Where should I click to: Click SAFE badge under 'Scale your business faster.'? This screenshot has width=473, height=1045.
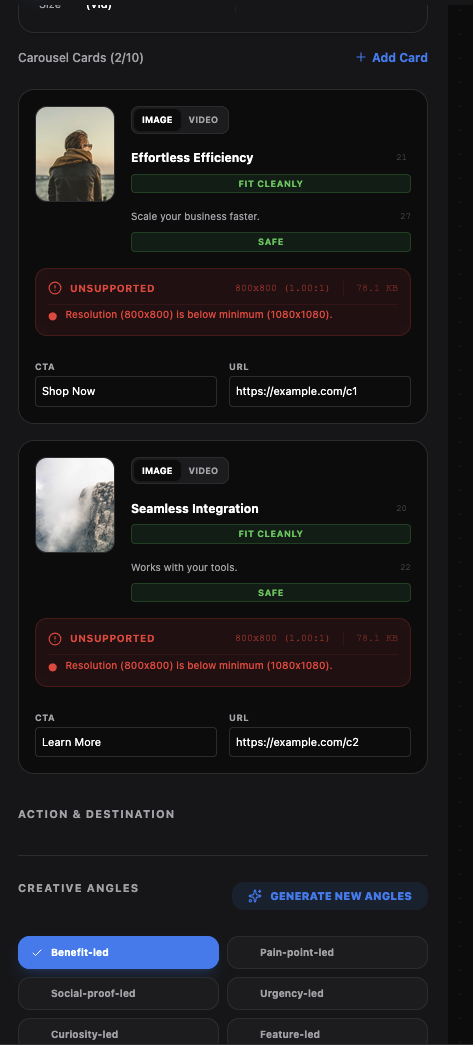click(270, 242)
